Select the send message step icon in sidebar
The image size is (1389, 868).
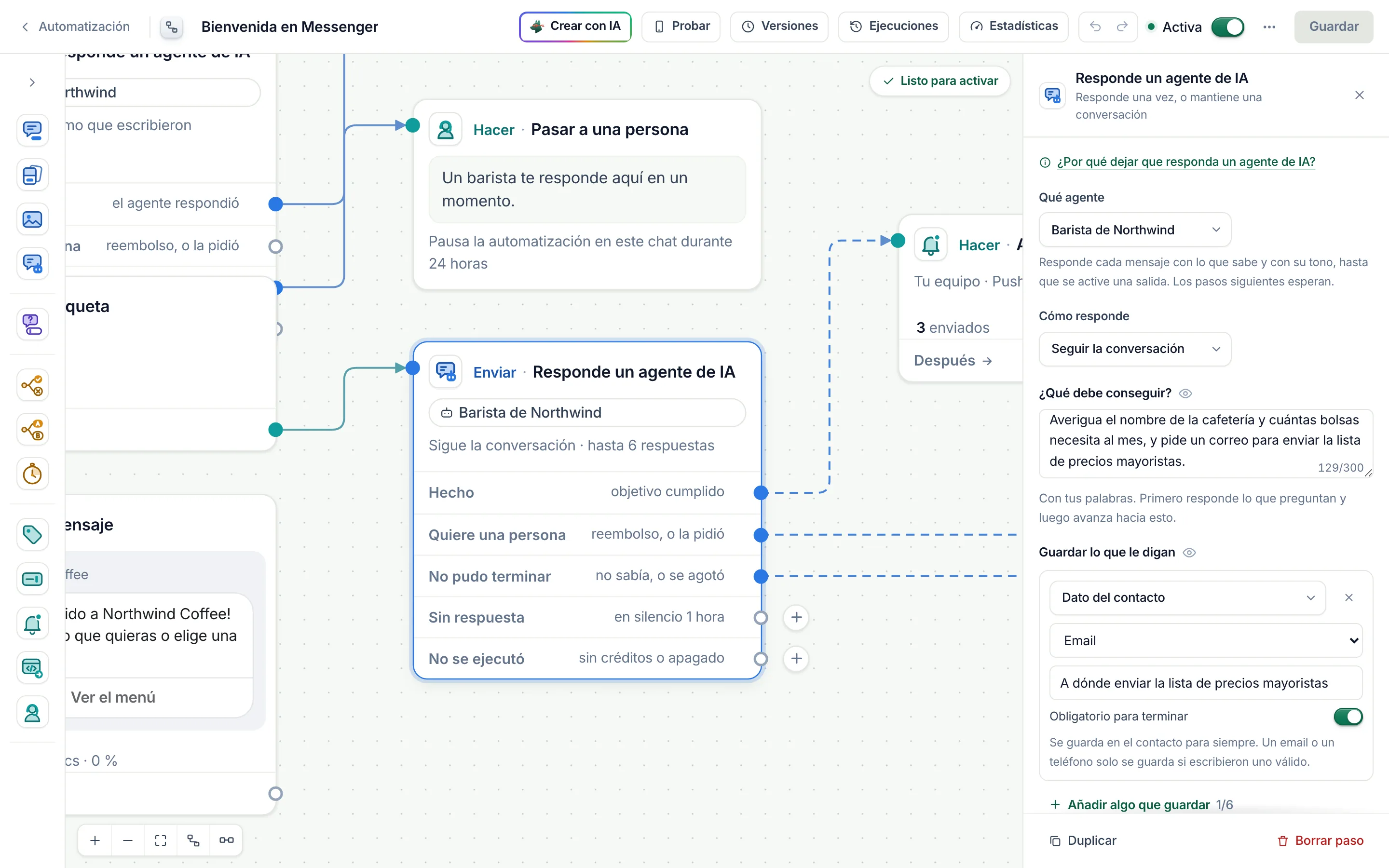pos(32,130)
